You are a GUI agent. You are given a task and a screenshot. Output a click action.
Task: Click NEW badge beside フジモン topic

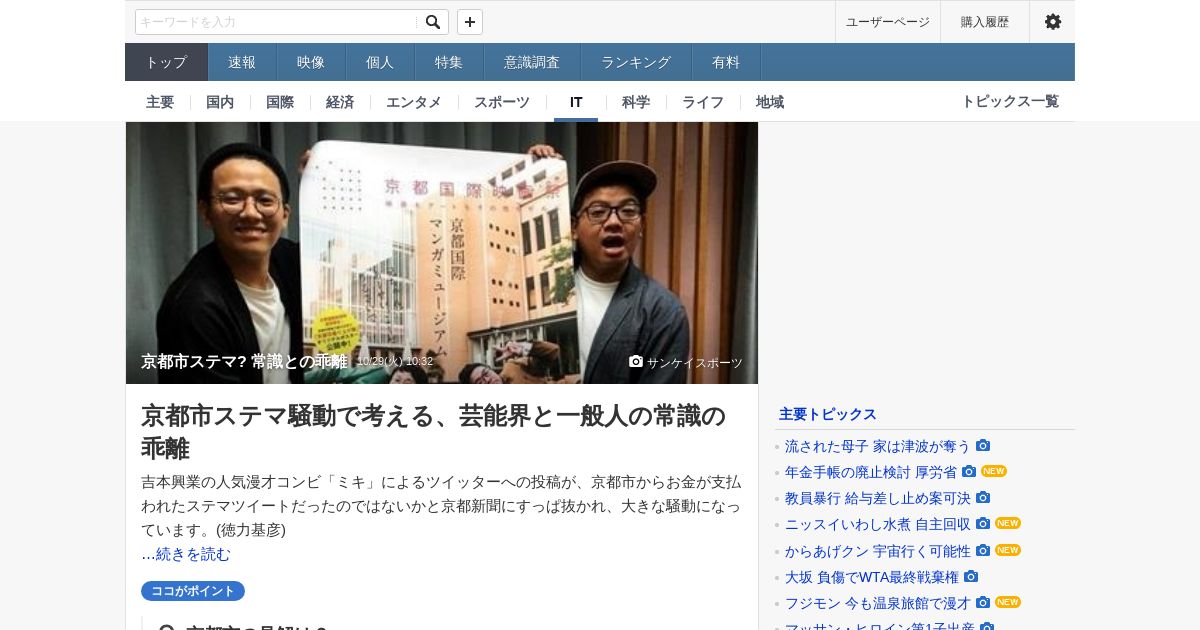[x=1008, y=602]
